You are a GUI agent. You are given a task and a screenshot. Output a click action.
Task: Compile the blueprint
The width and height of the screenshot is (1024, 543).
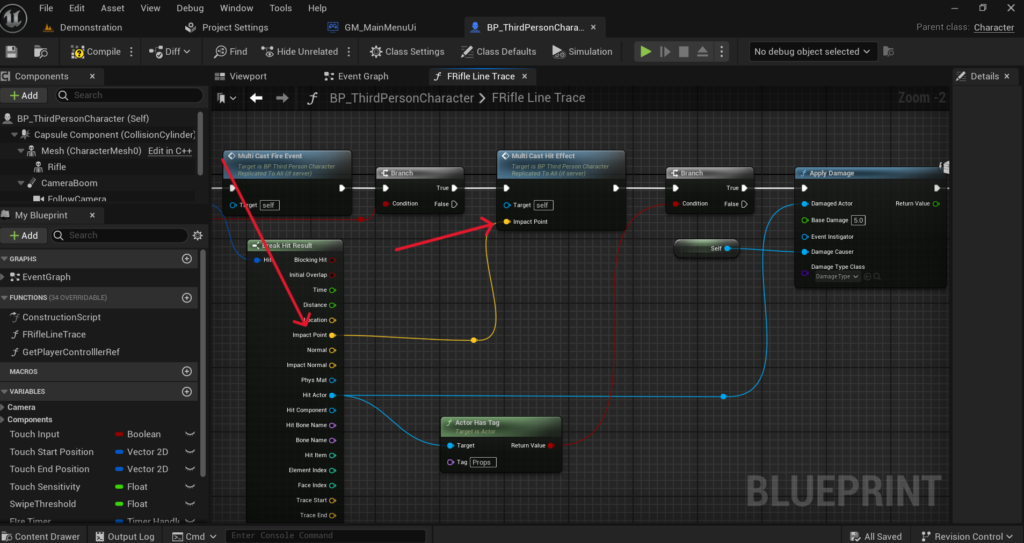coord(96,52)
